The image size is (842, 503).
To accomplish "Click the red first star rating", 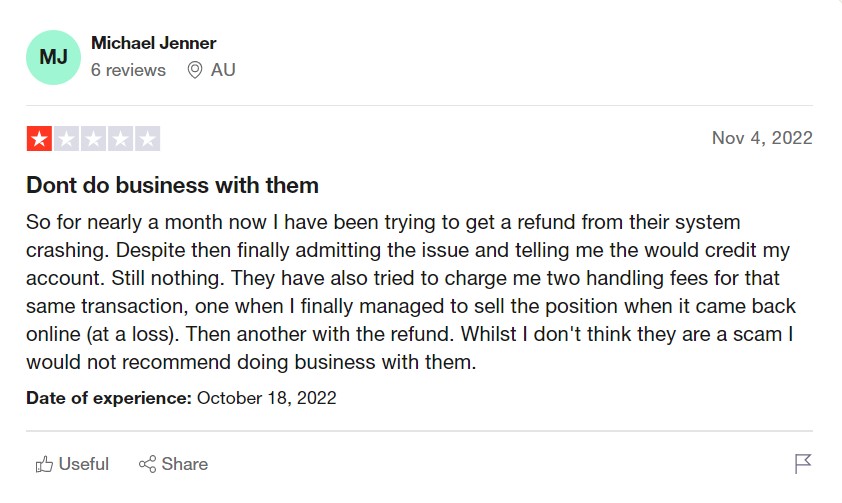I will tap(39, 139).
